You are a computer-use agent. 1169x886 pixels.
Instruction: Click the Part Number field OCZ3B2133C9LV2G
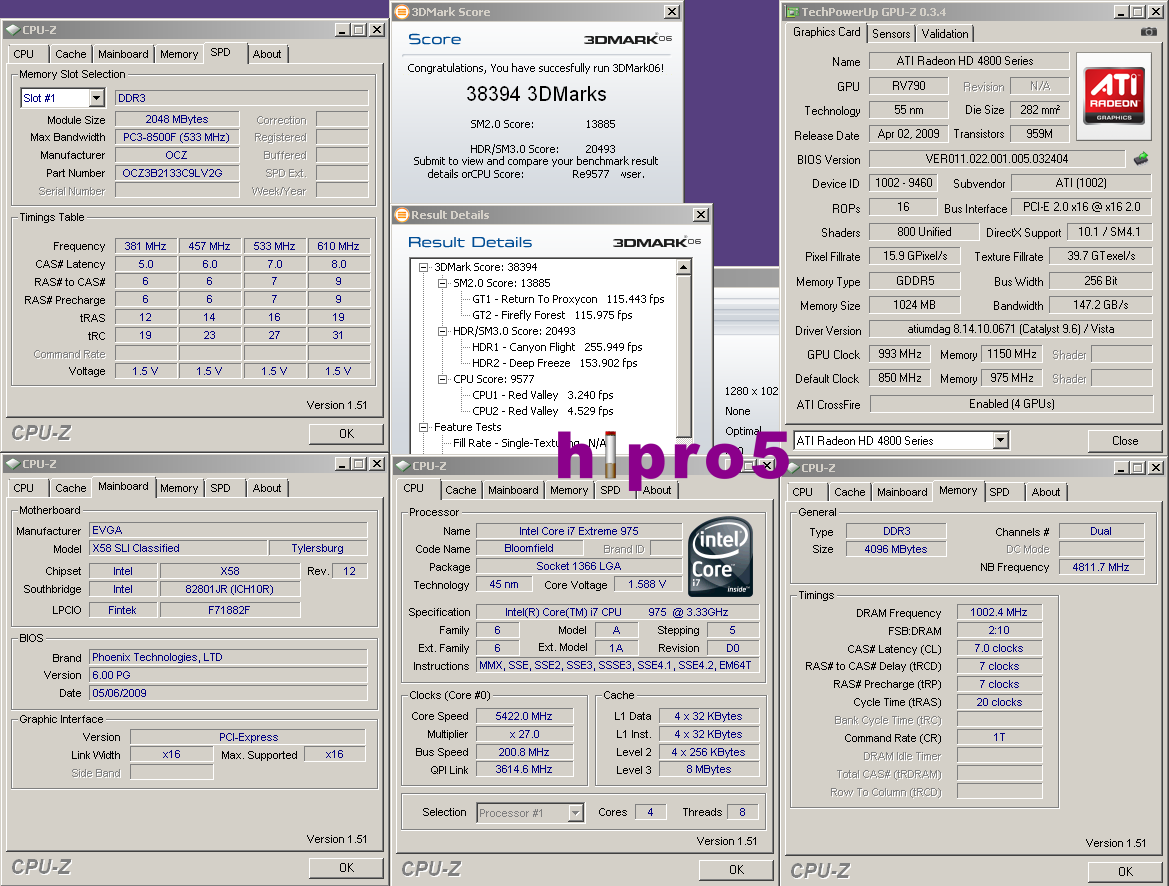tap(177, 173)
